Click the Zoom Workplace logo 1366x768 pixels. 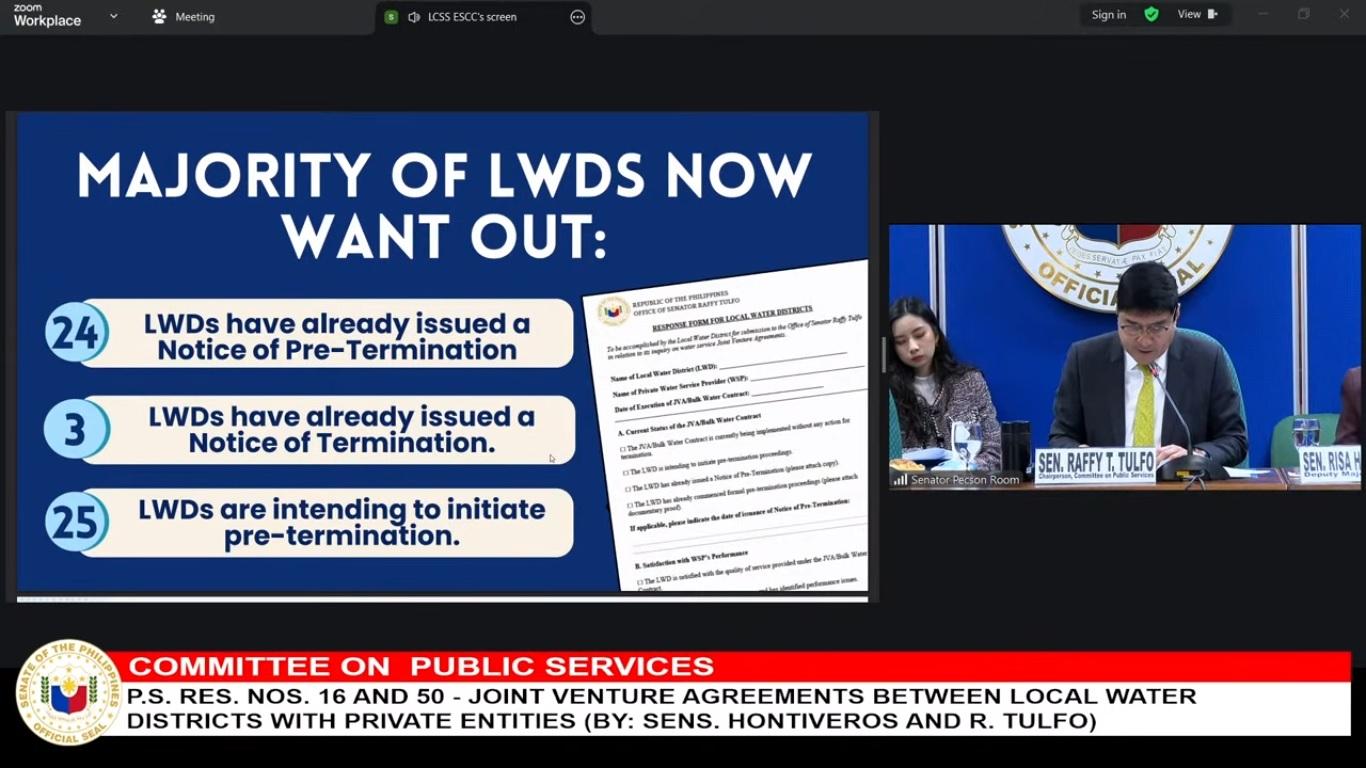tap(47, 15)
